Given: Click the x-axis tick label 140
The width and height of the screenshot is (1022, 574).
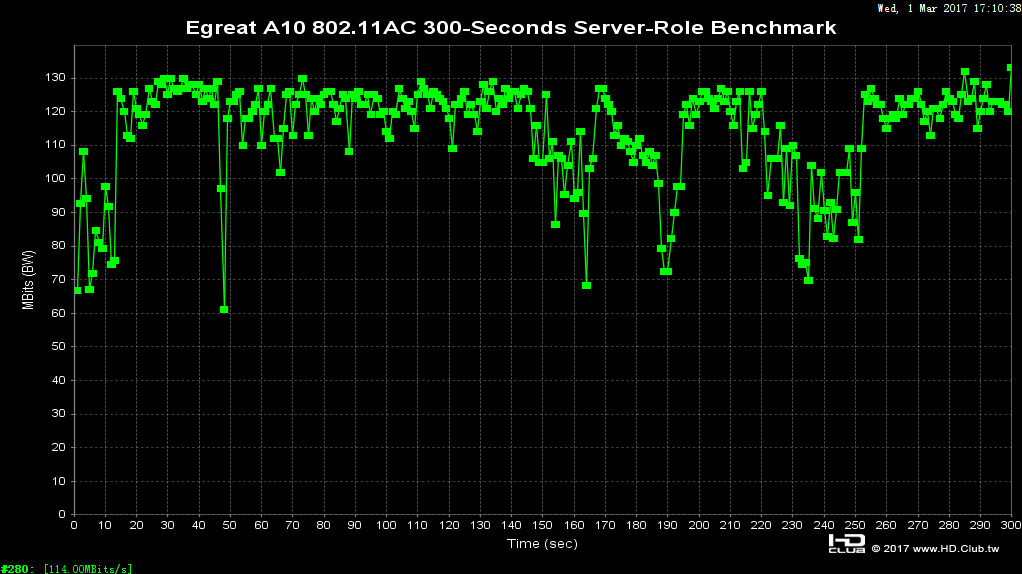Looking at the screenshot, I should (x=511, y=525).
